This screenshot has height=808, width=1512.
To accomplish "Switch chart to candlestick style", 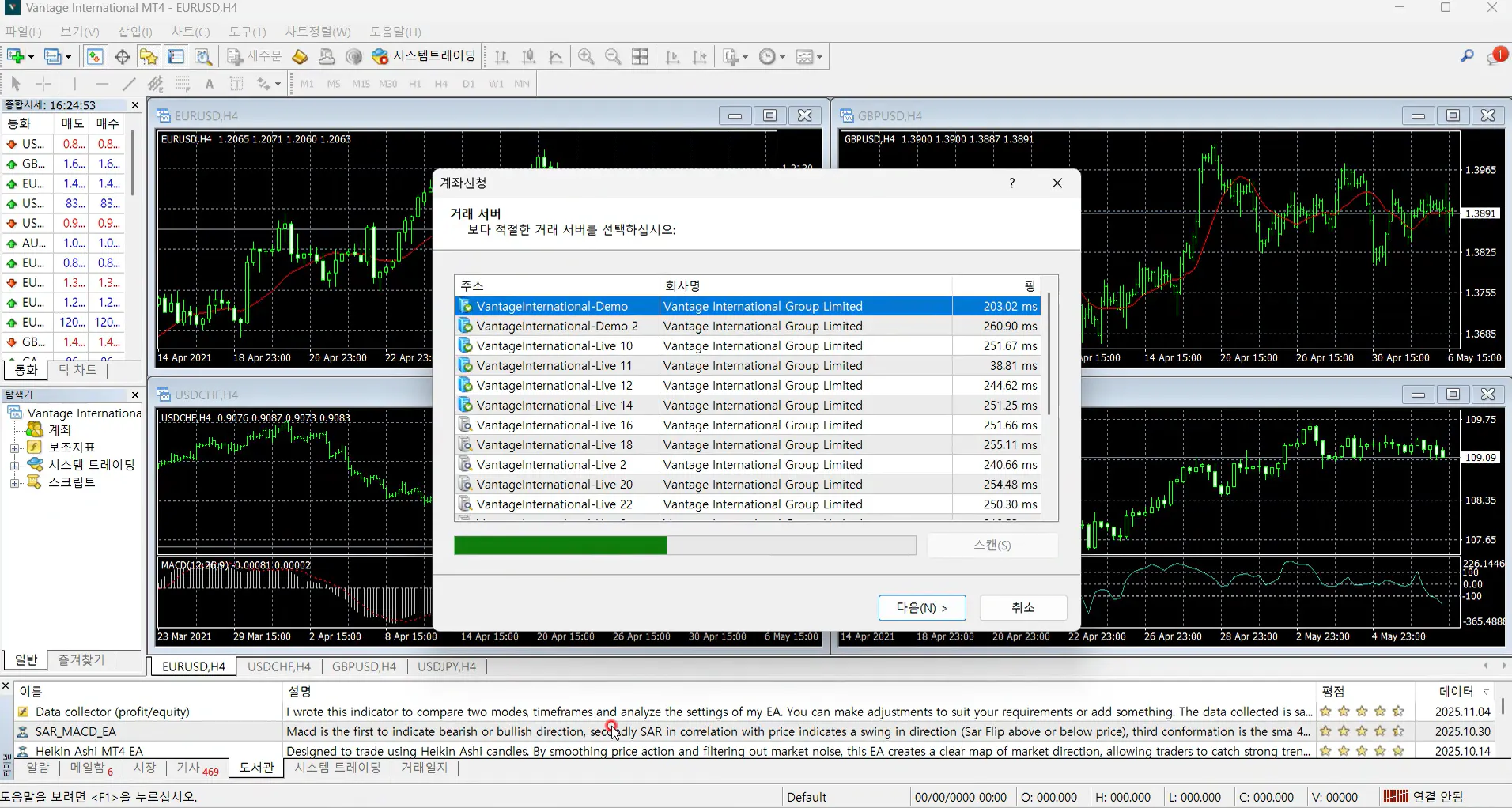I will (x=529, y=56).
